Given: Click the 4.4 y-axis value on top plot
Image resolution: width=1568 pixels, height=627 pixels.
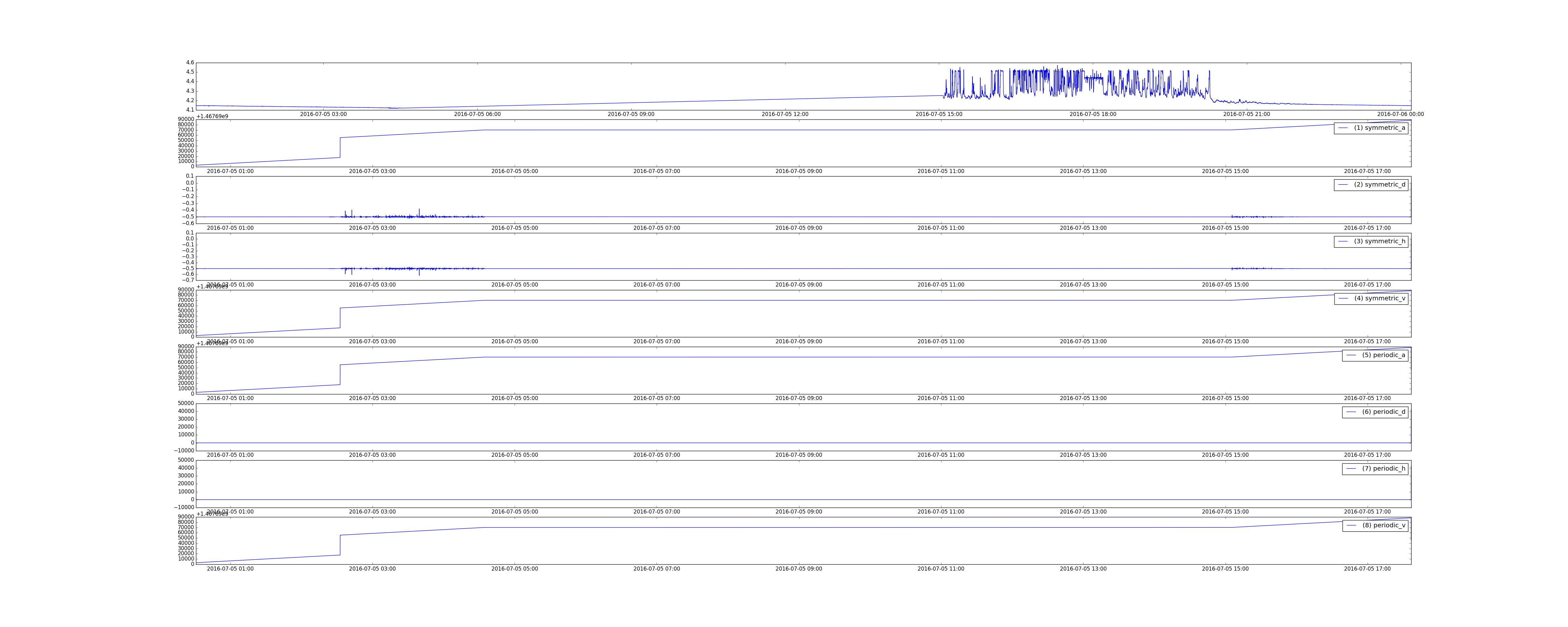Looking at the screenshot, I should (191, 82).
